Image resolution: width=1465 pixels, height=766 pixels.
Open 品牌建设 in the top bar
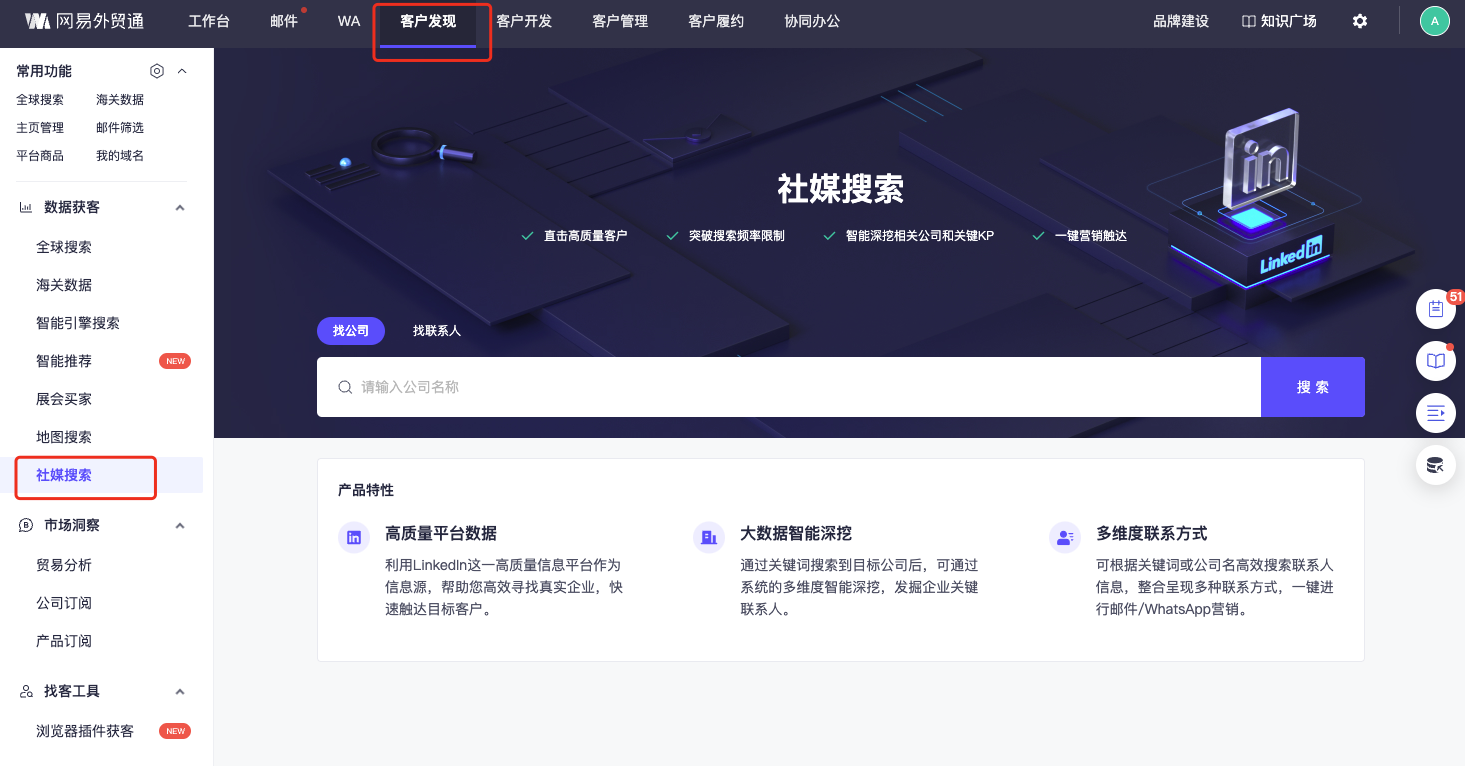1181,21
